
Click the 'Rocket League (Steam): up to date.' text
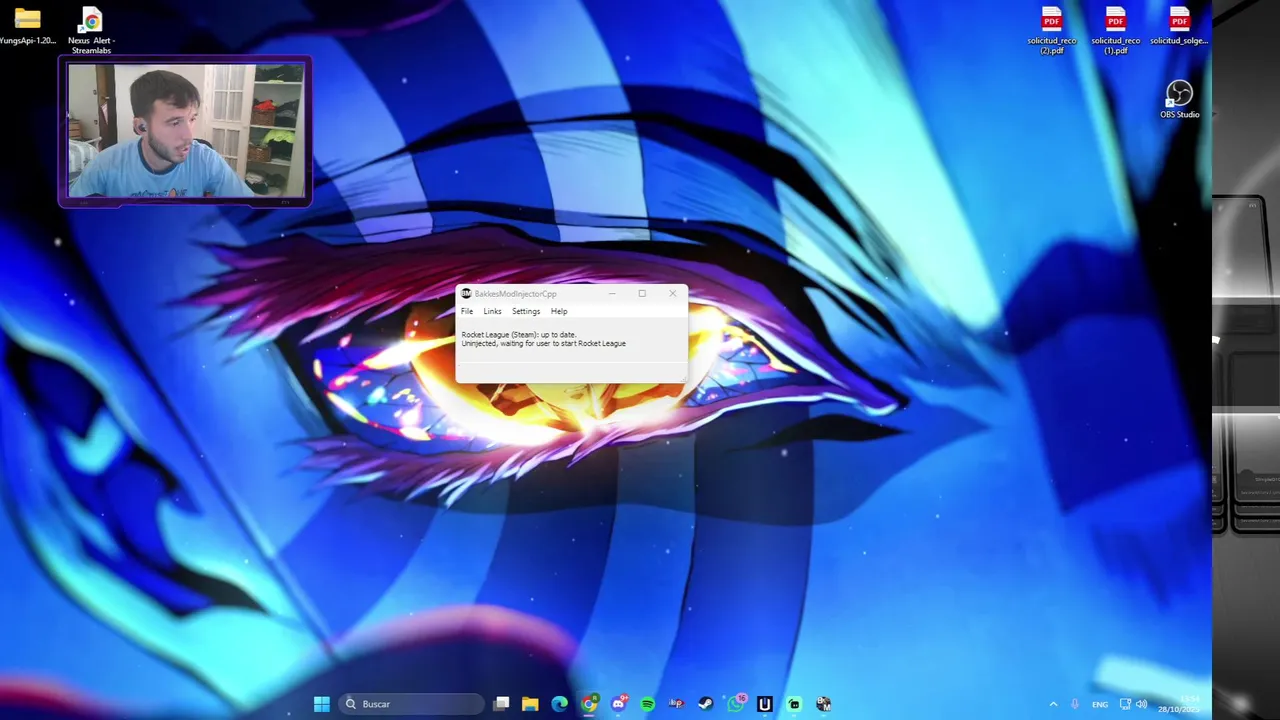coord(519,334)
